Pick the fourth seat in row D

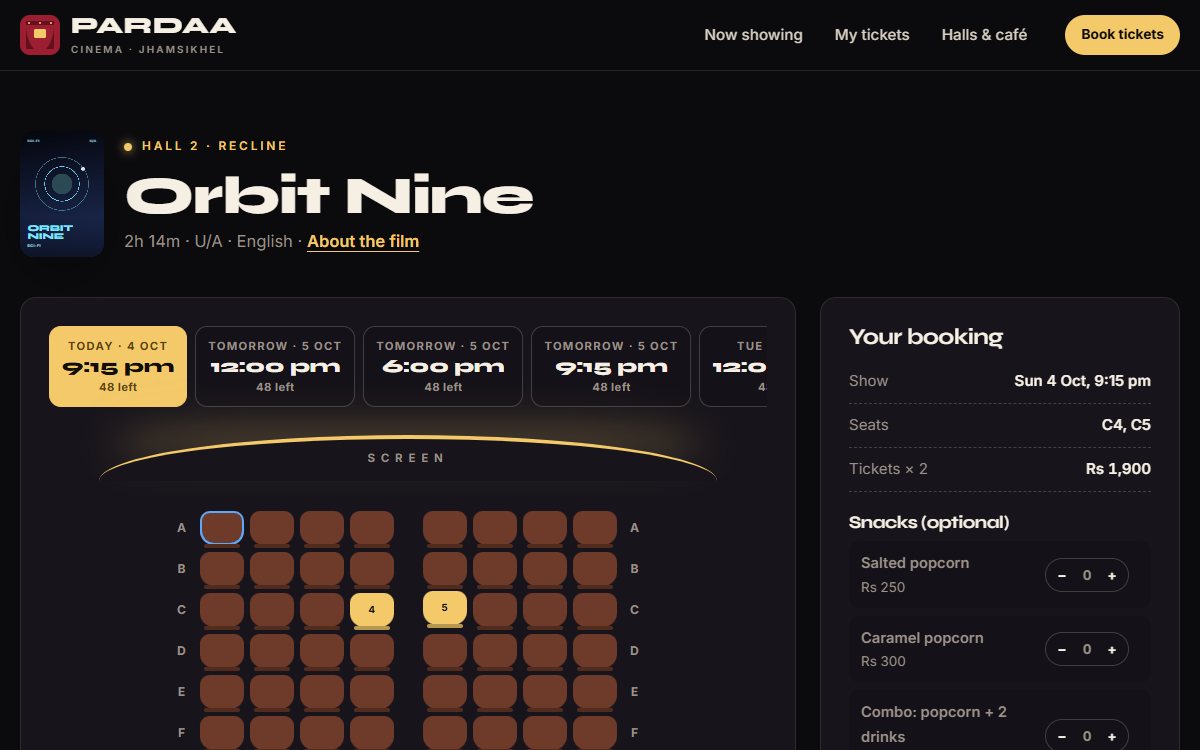click(x=372, y=650)
